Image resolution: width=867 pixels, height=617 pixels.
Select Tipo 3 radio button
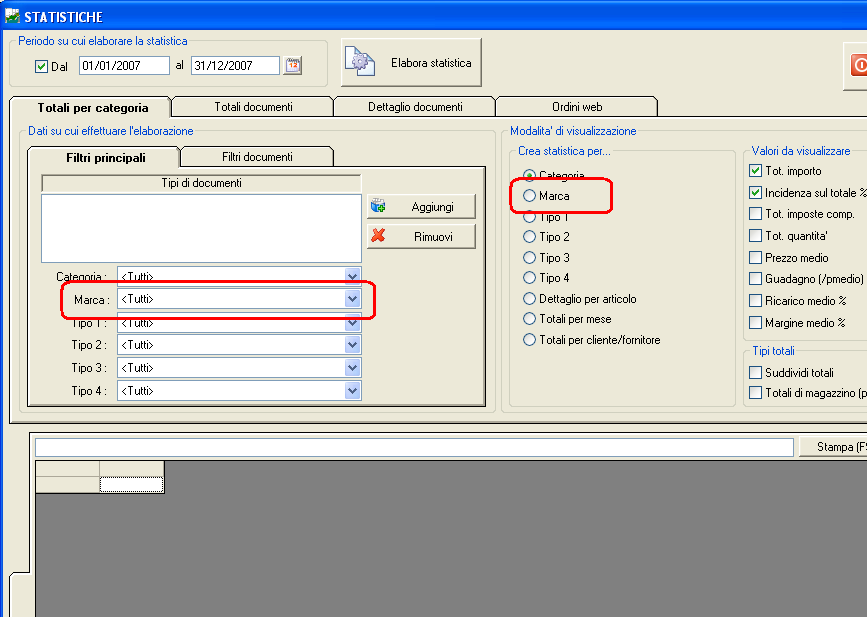[x=529, y=258]
